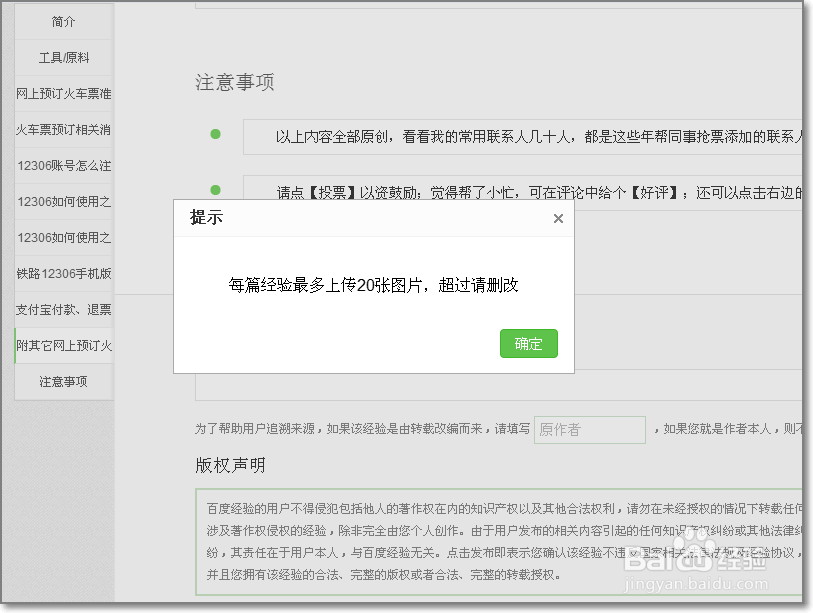Viewport: 813px width, 613px height.
Task: Select the 简介 section in the sidebar
Action: pyautogui.click(x=62, y=20)
